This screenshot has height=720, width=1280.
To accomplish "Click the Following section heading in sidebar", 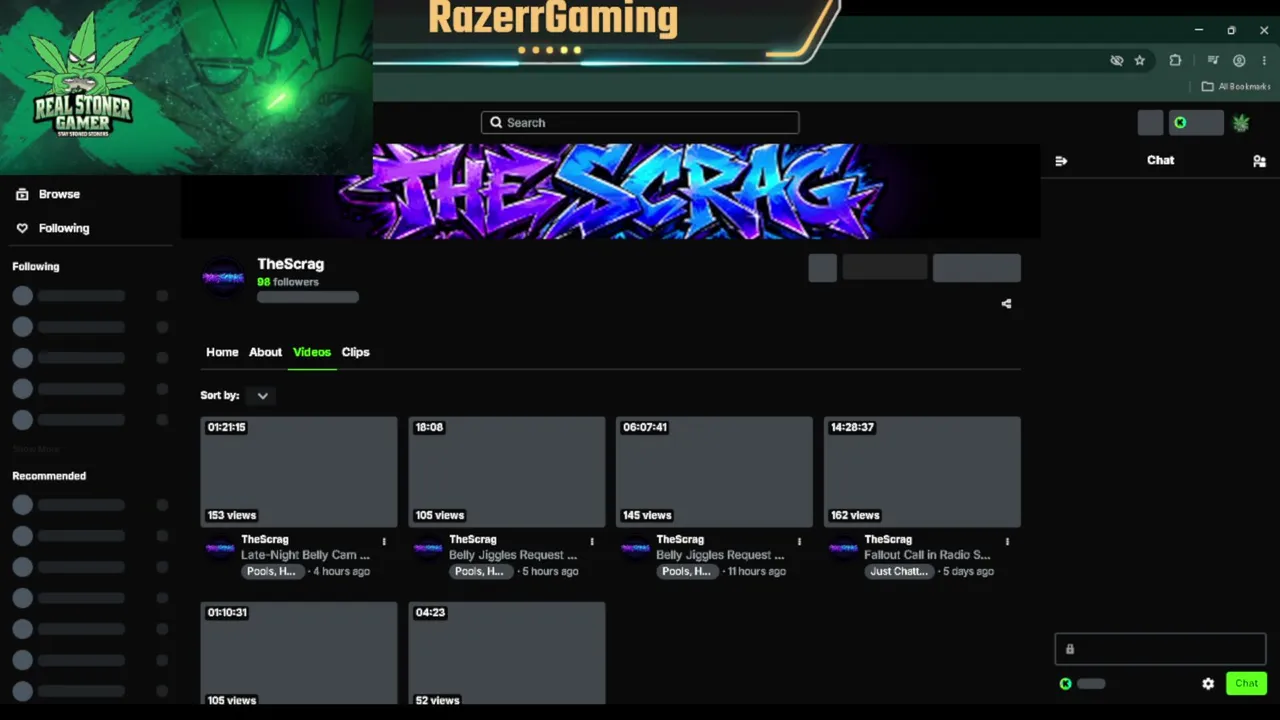I will pos(36,267).
